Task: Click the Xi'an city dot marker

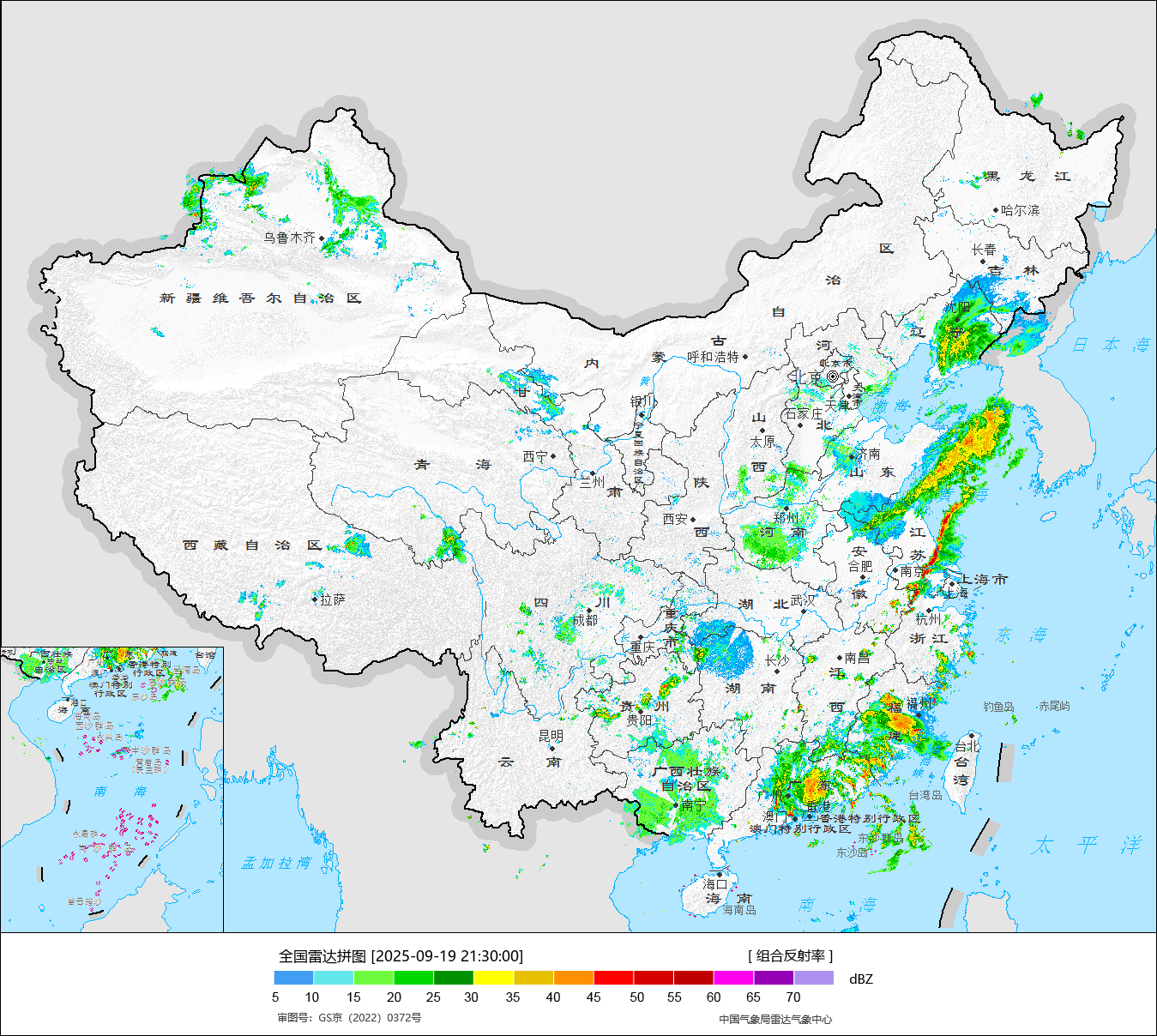Action: (693, 520)
